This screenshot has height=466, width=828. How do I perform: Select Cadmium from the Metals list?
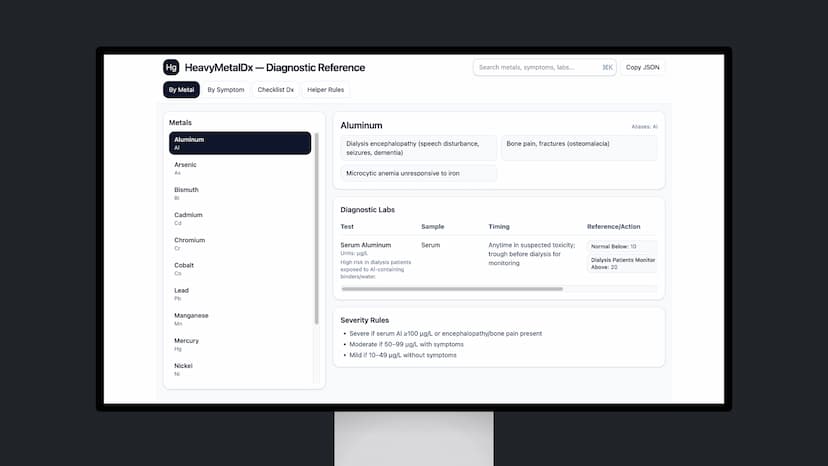pyautogui.click(x=240, y=218)
